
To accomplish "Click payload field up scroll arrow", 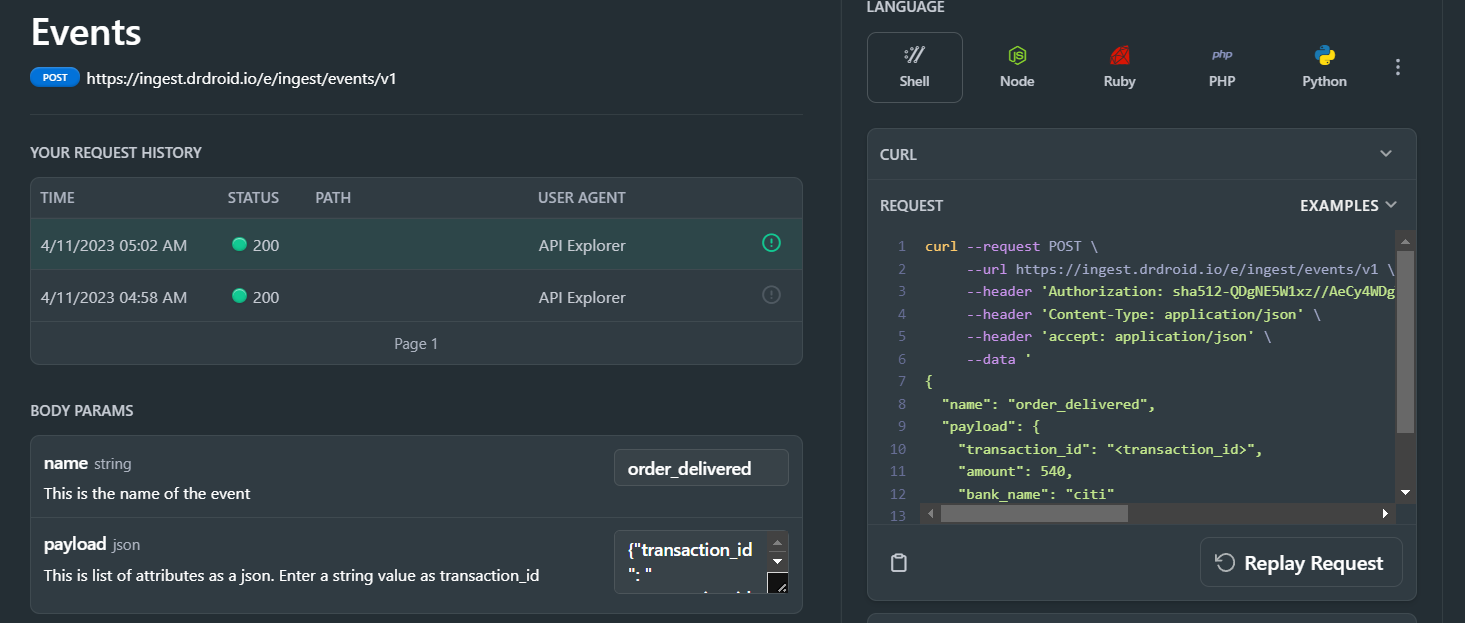I will coord(777,543).
